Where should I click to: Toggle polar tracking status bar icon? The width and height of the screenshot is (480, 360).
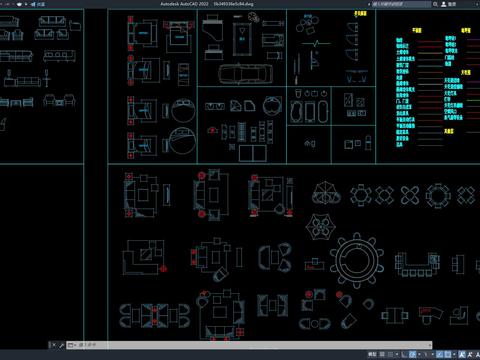tap(412, 354)
